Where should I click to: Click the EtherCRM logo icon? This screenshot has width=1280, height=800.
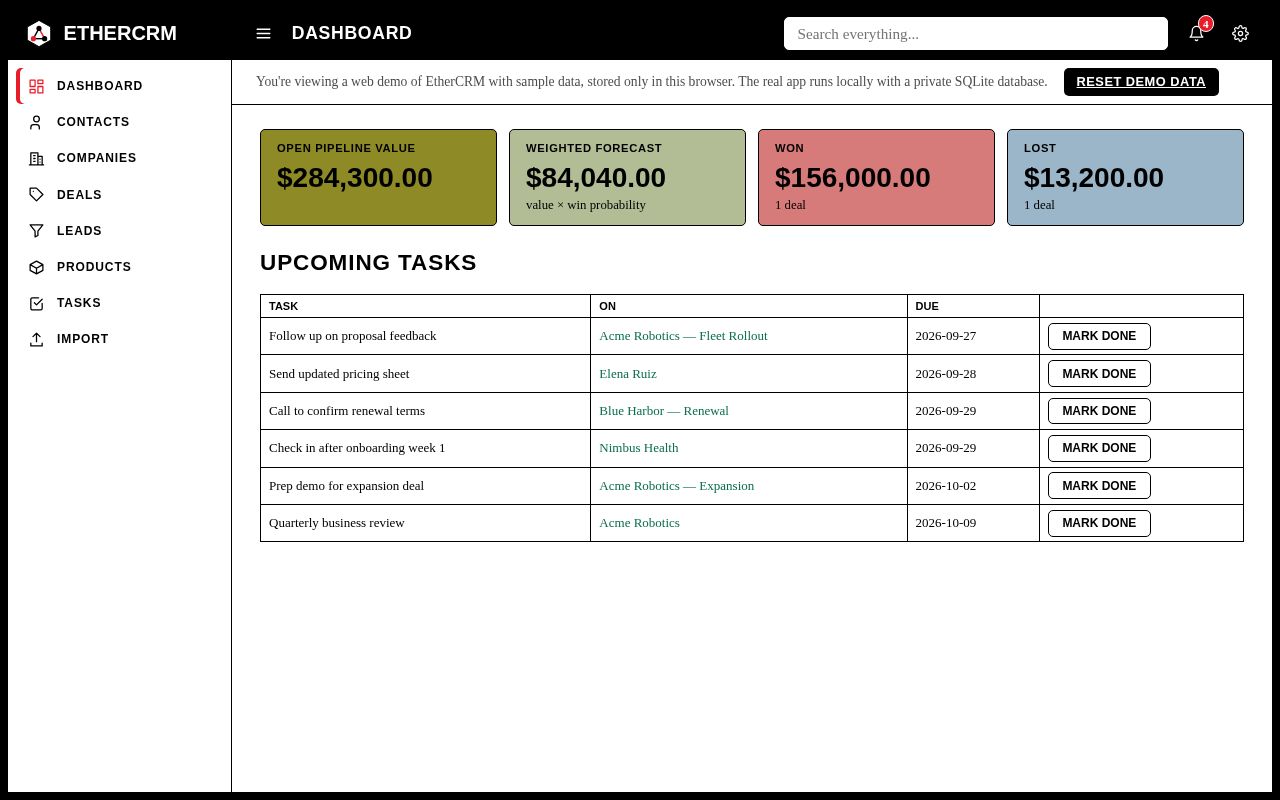38,33
